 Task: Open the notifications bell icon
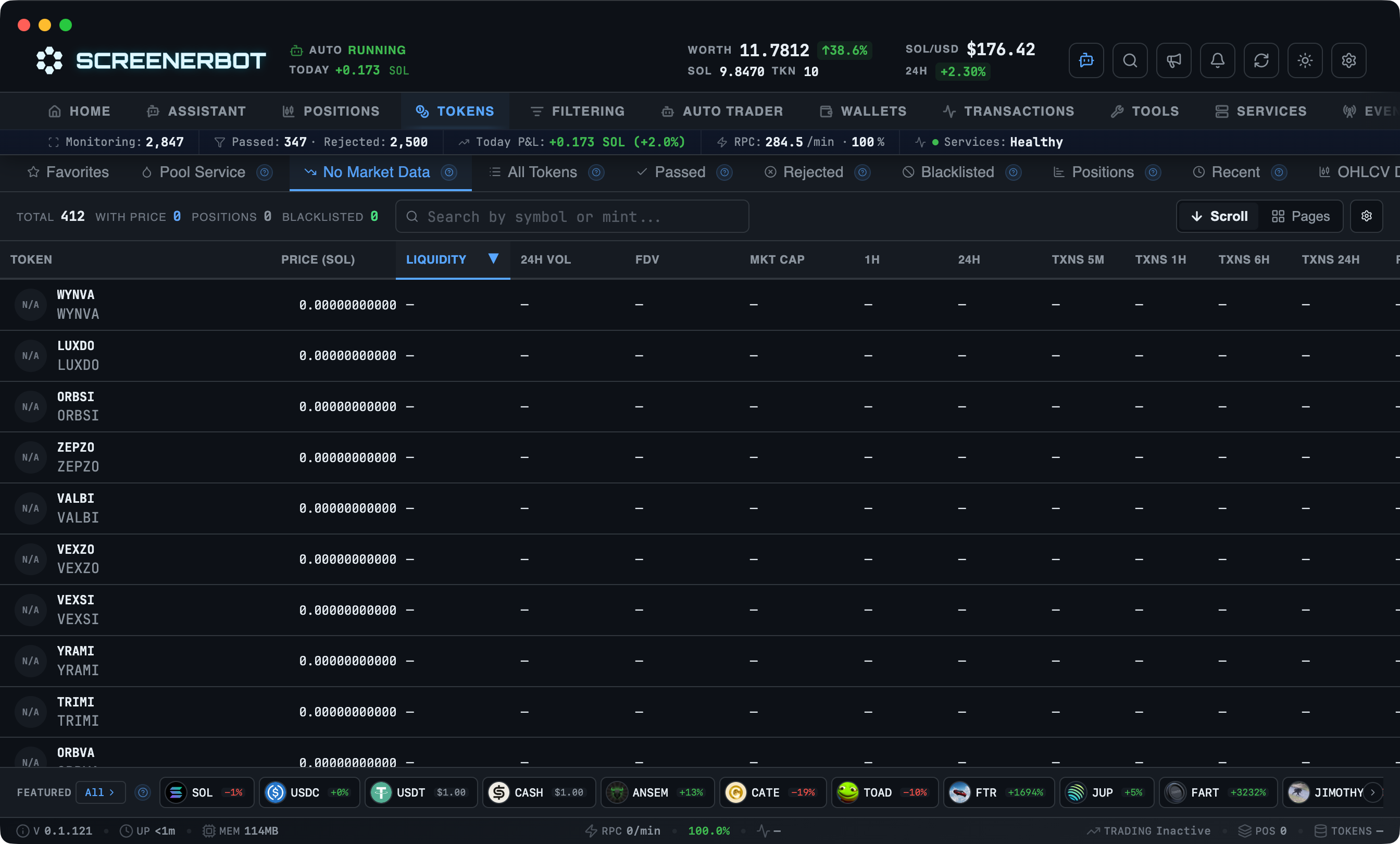[1217, 60]
